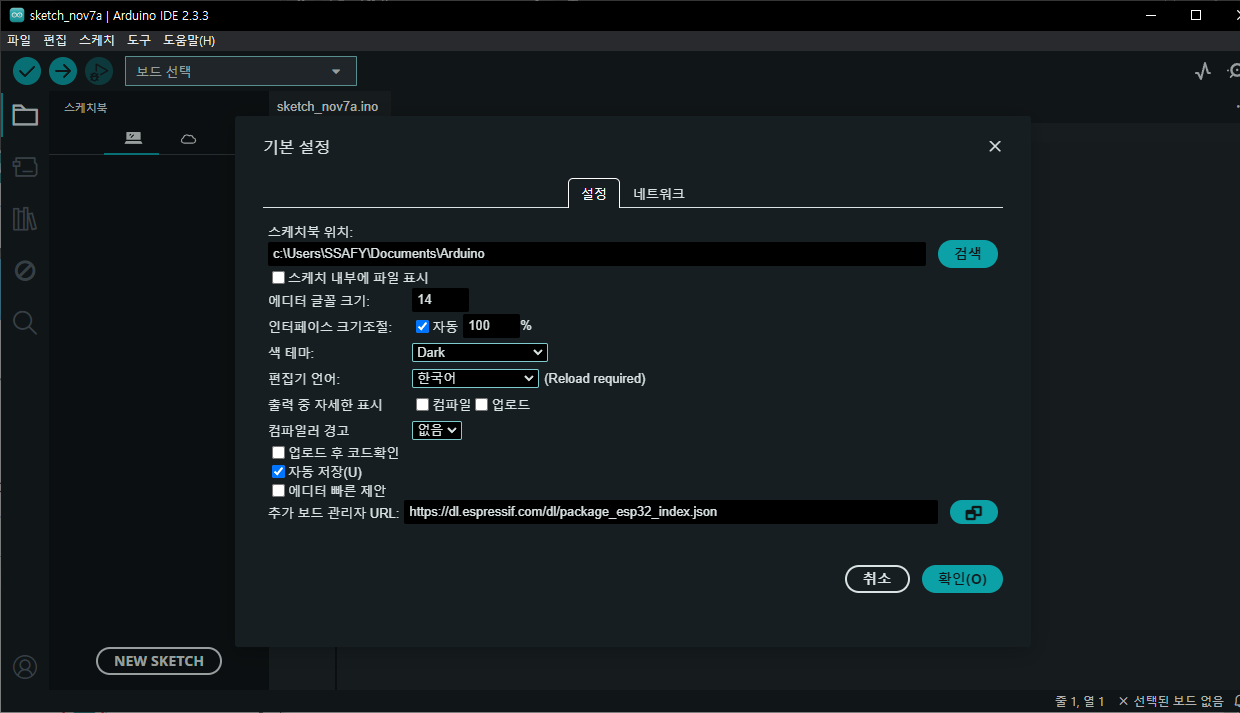Open the Search sidebar icon
The height and width of the screenshot is (713, 1240).
point(25,322)
